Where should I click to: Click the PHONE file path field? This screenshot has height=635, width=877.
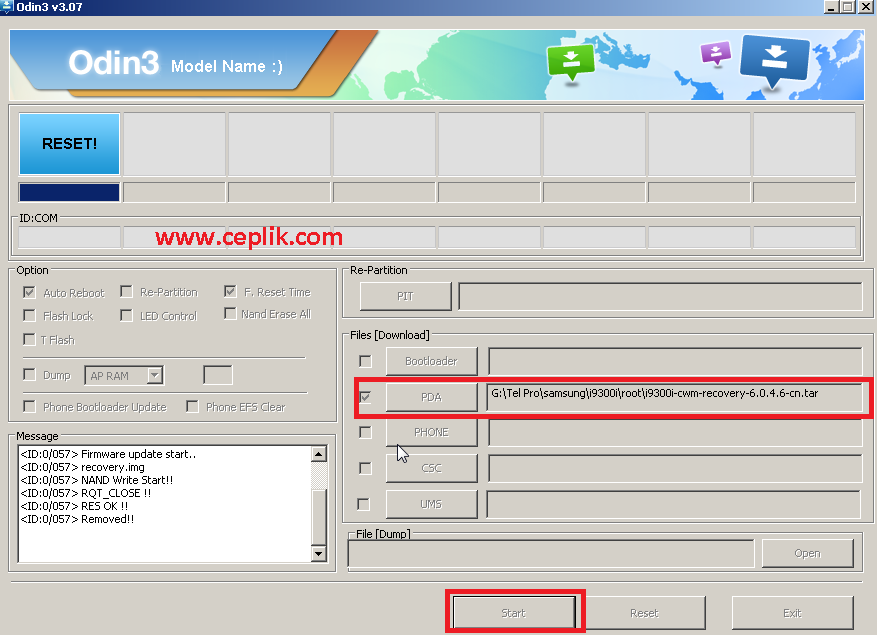coord(675,432)
